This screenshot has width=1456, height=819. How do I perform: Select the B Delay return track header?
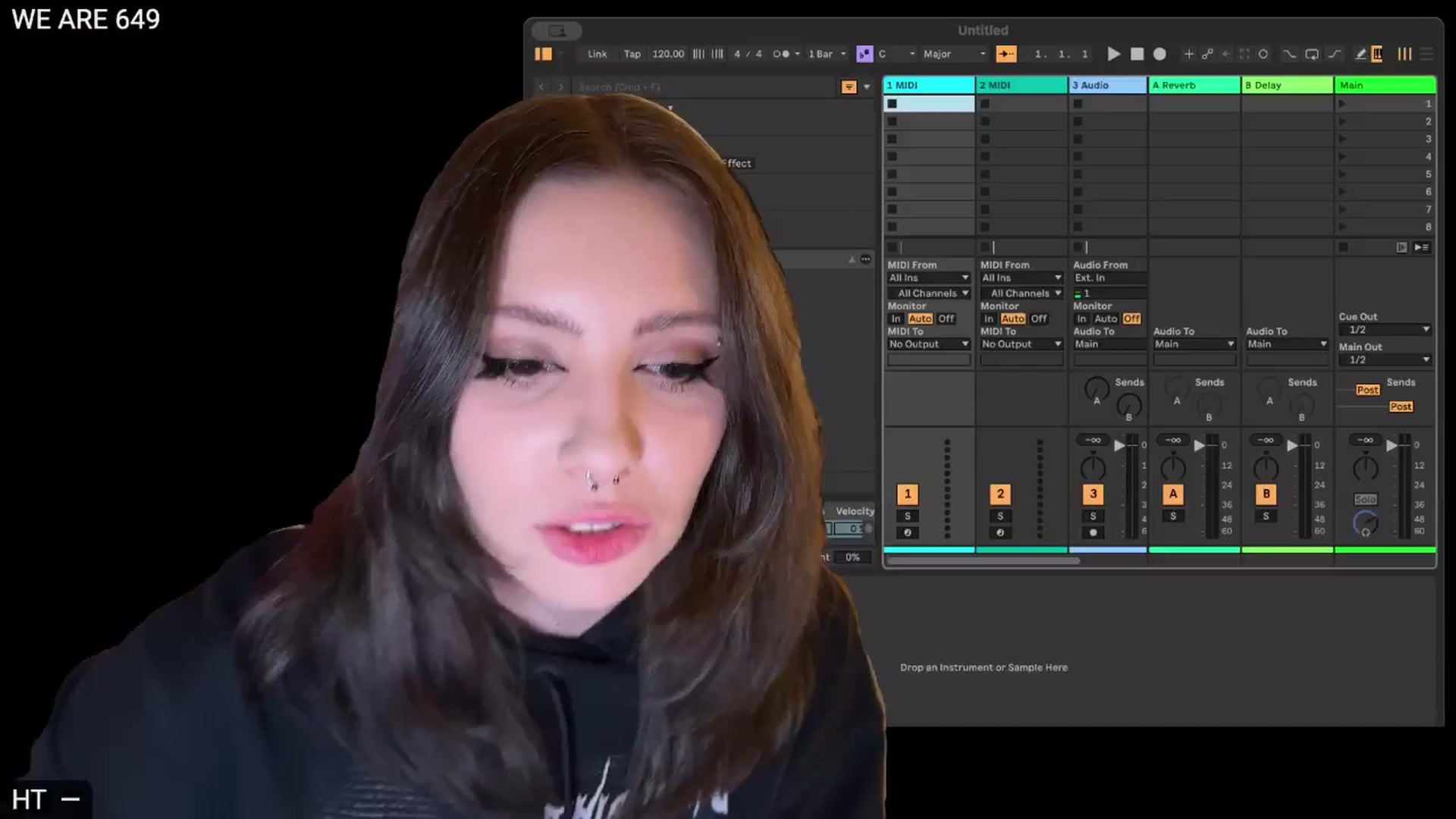tap(1287, 85)
